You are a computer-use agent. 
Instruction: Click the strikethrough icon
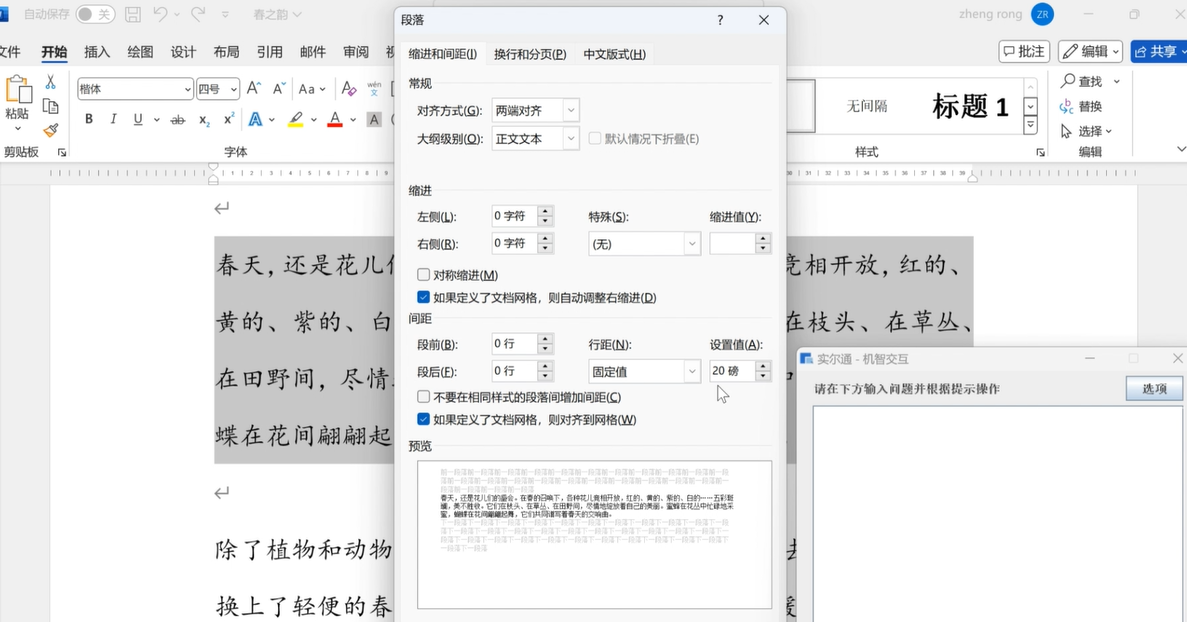[x=178, y=119]
